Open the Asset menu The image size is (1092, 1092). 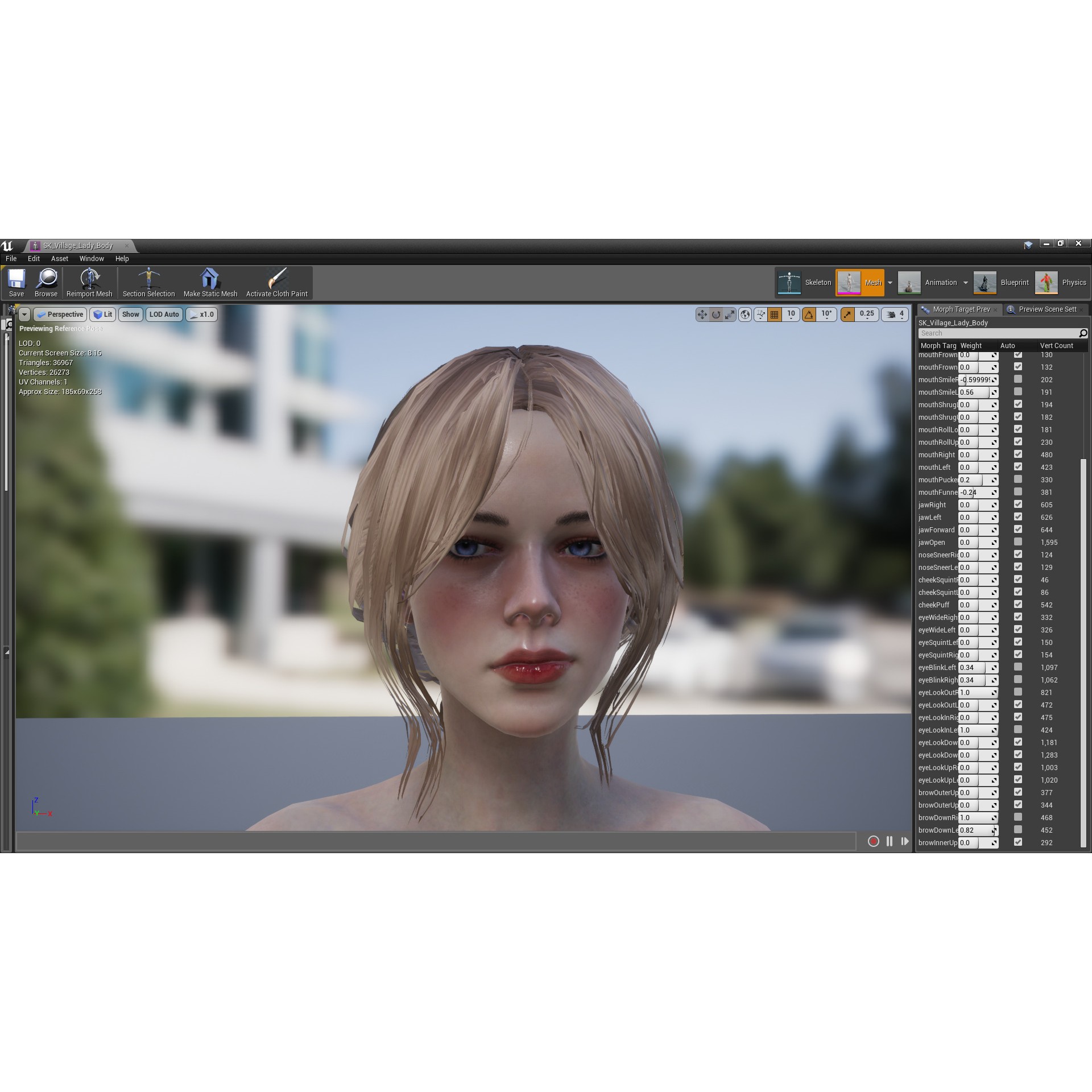coord(59,258)
